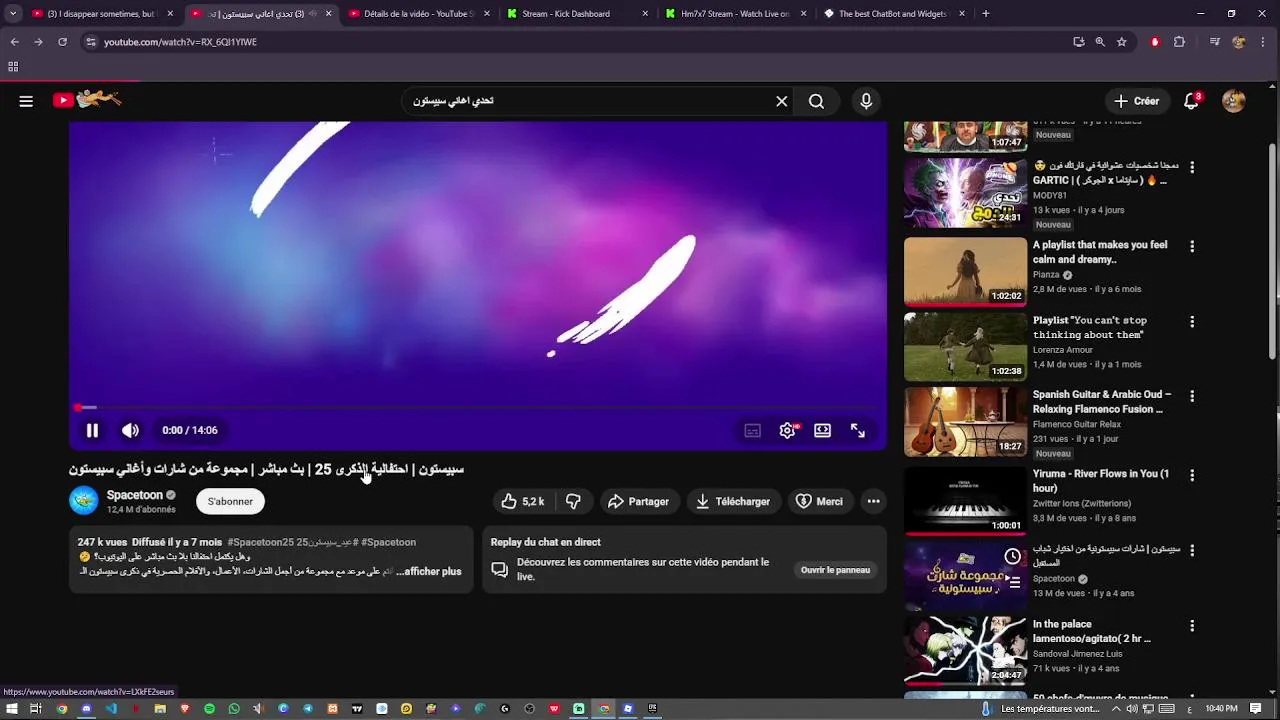Click the Télécharger button
Screen dimensions: 1280x720
[733, 501]
